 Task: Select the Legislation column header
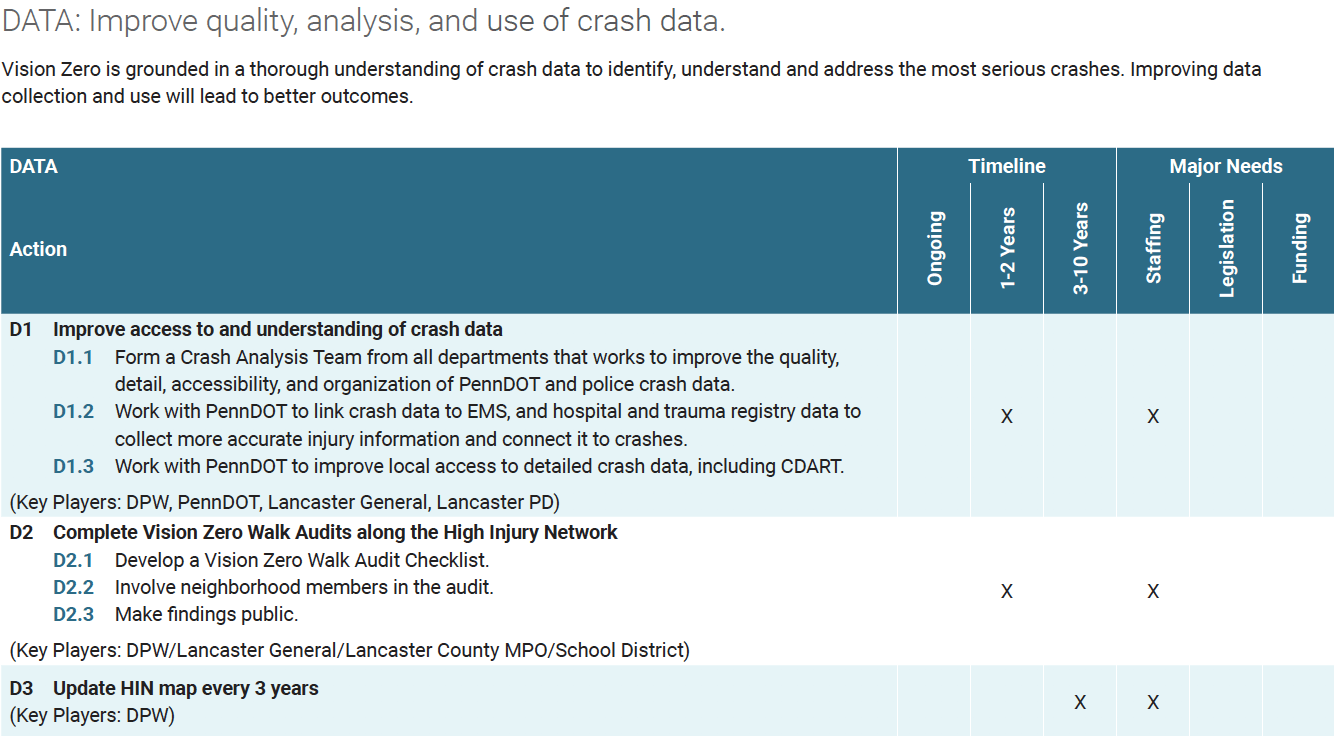1227,248
